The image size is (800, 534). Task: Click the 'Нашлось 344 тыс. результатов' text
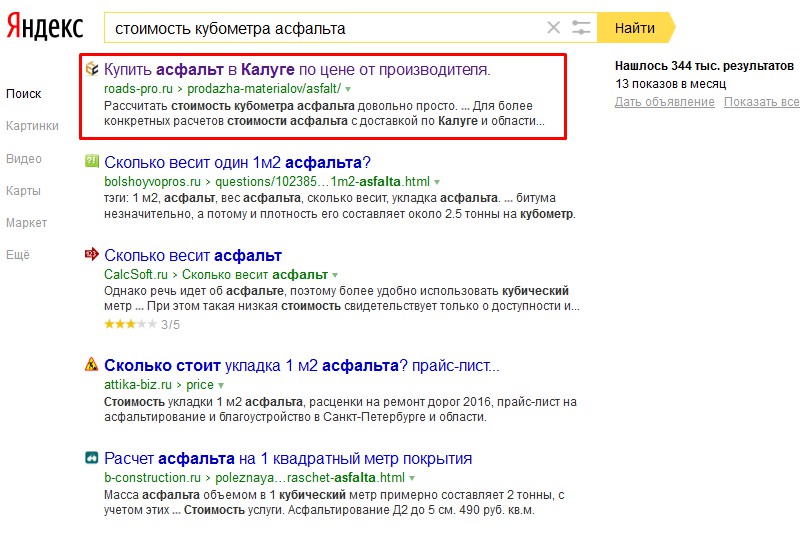tap(704, 66)
